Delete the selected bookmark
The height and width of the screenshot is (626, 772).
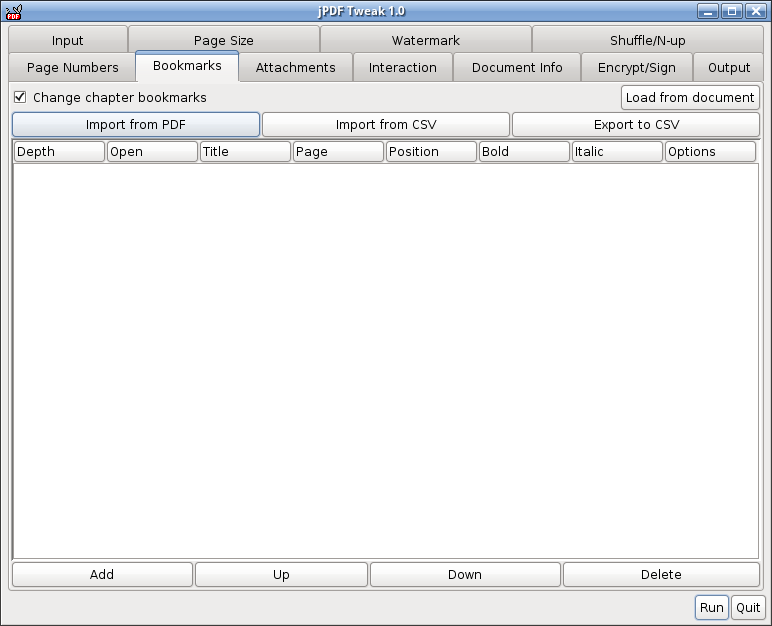661,574
